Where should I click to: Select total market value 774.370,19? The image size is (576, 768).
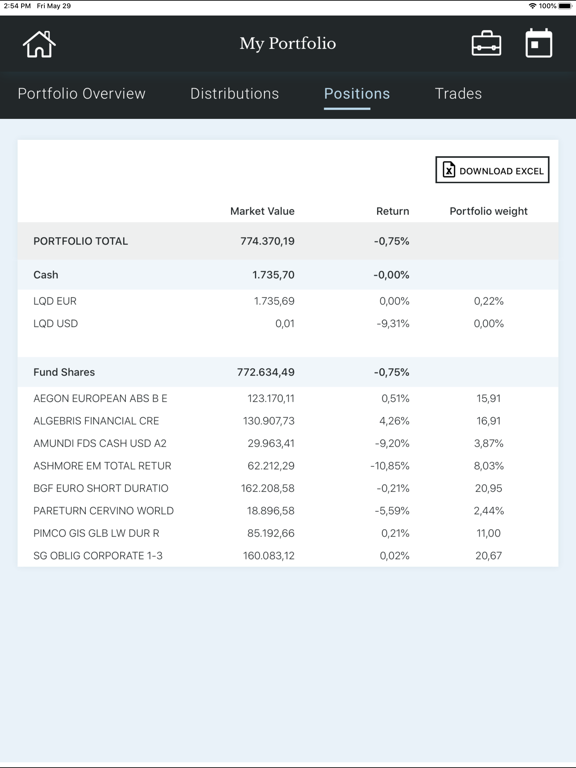[x=267, y=241]
